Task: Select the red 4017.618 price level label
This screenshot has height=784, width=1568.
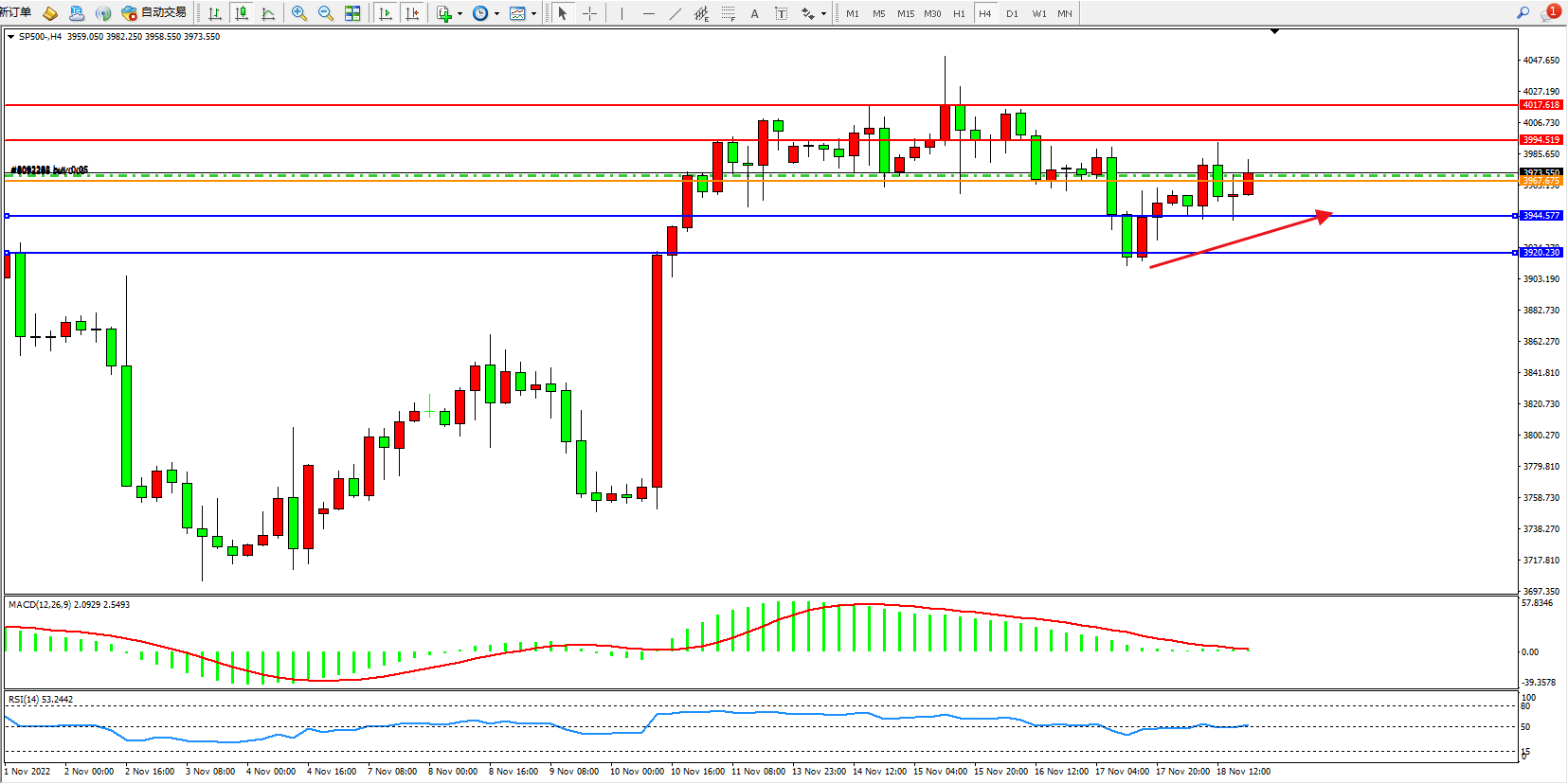Action: click(x=1541, y=105)
